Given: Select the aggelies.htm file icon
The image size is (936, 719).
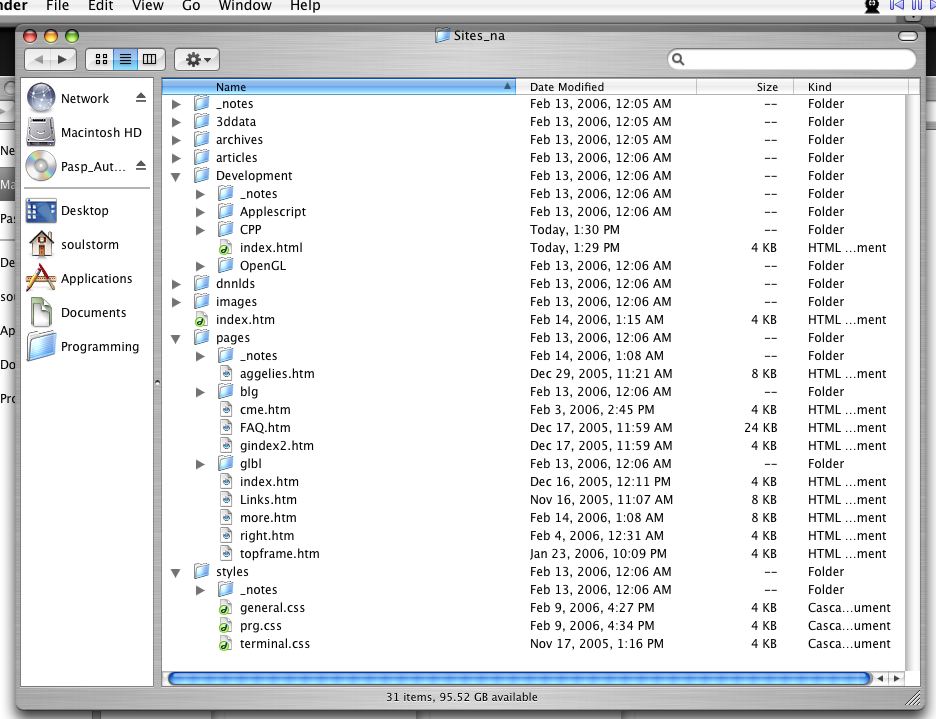Looking at the screenshot, I should (226, 374).
